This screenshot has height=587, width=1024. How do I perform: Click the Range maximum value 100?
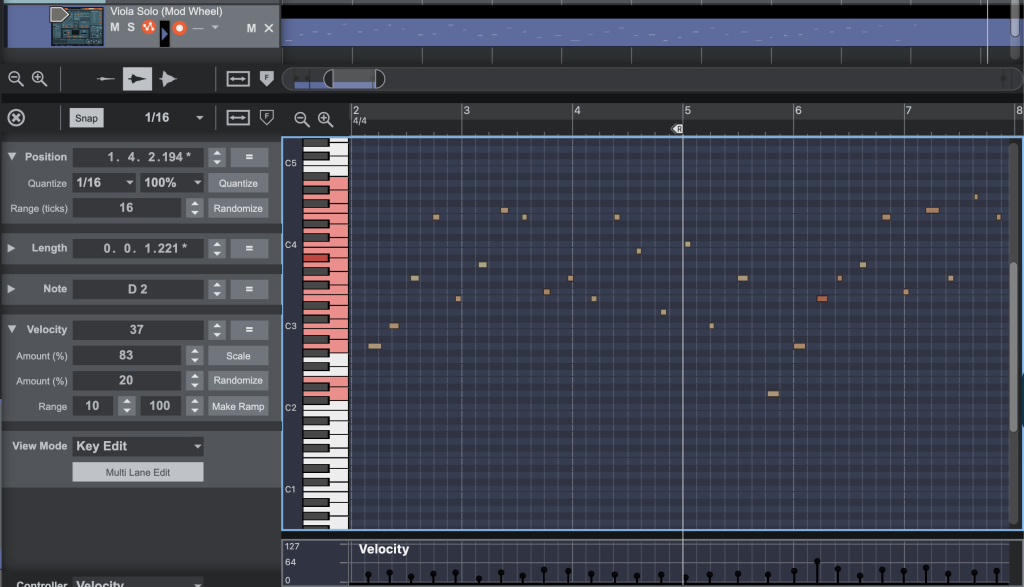pyautogui.click(x=161, y=406)
